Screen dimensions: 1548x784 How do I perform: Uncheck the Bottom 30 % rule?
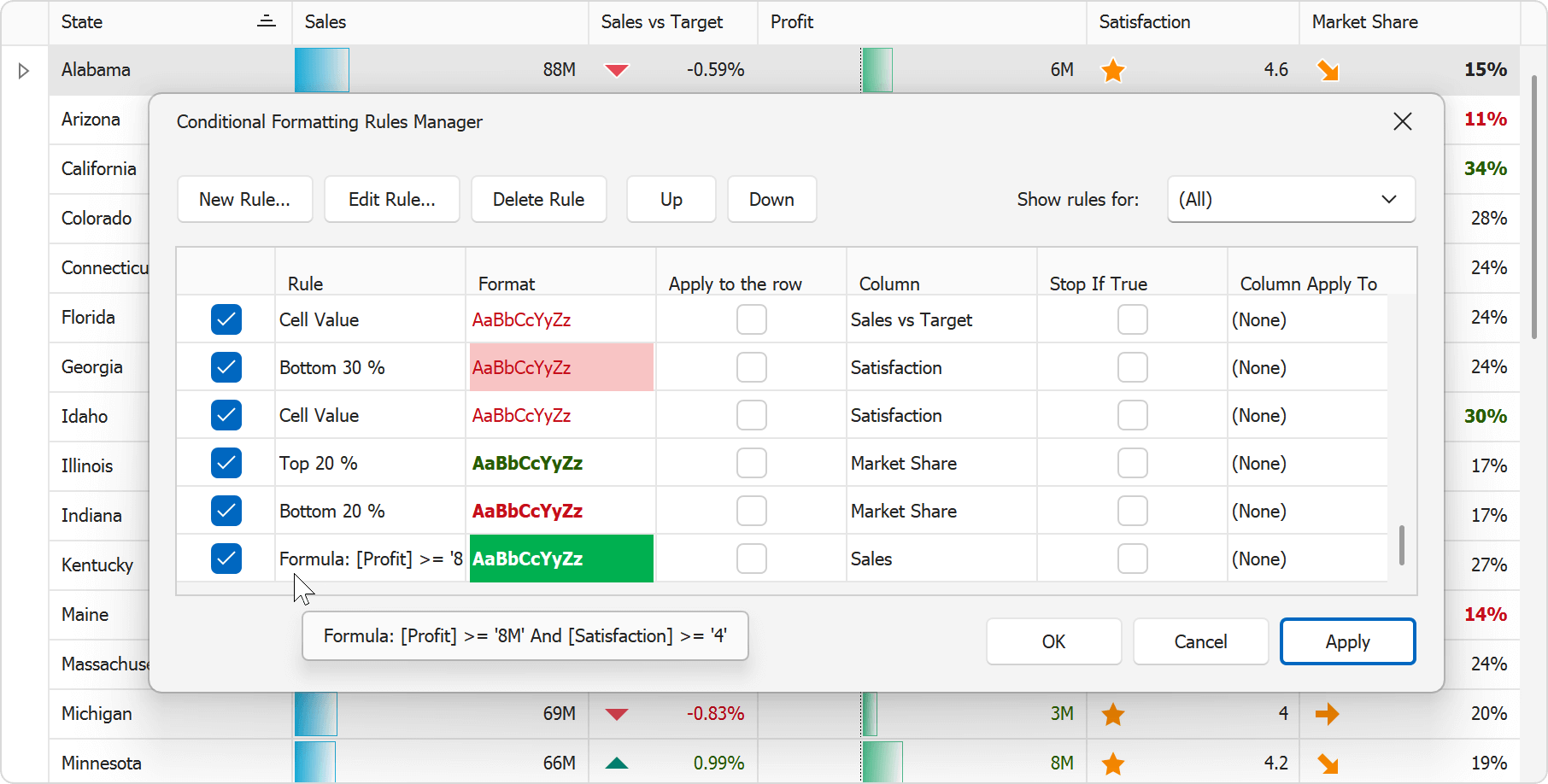(226, 367)
